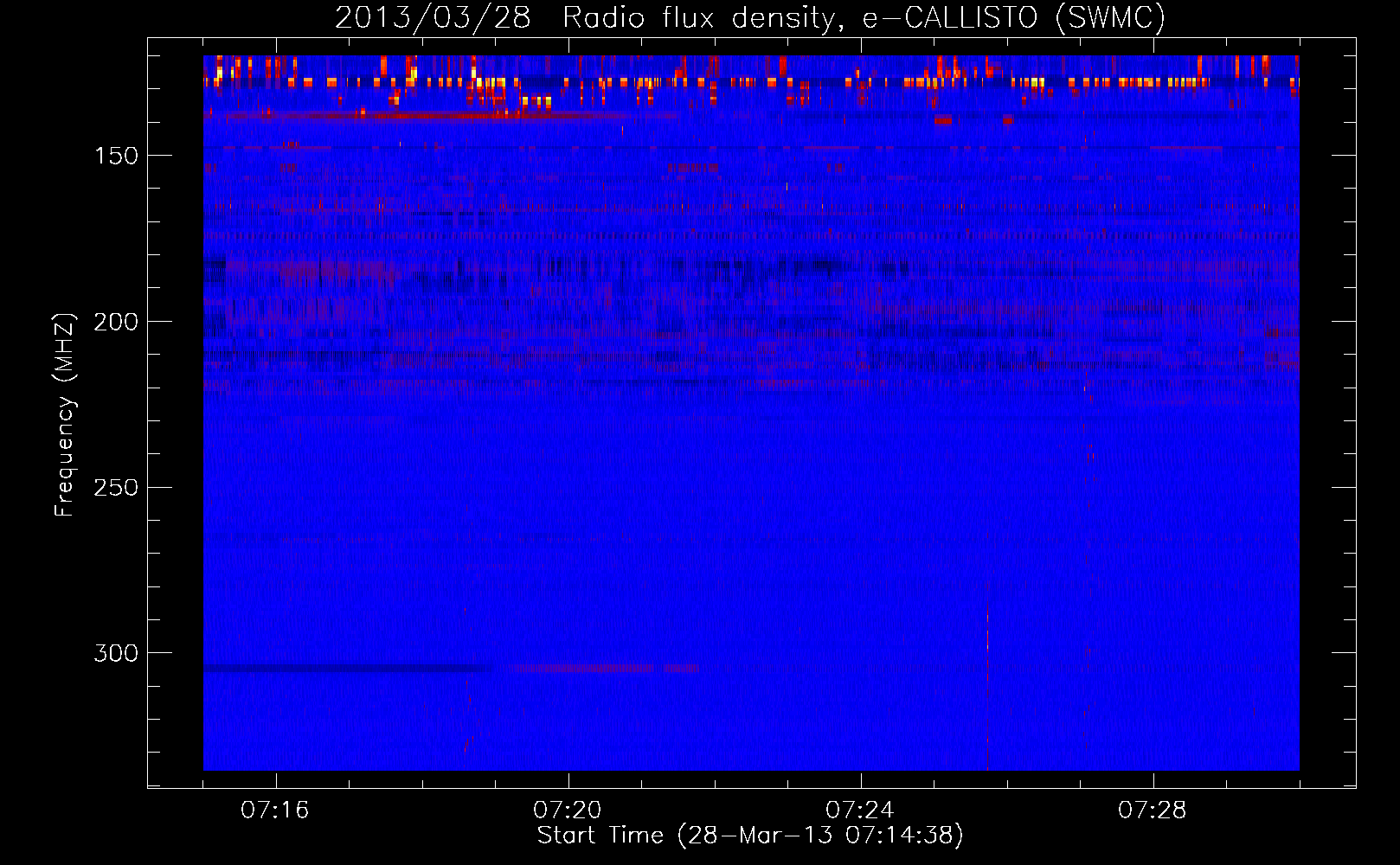1400x865 pixels.
Task: Click the 300 frequency tick label
Action: [116, 653]
